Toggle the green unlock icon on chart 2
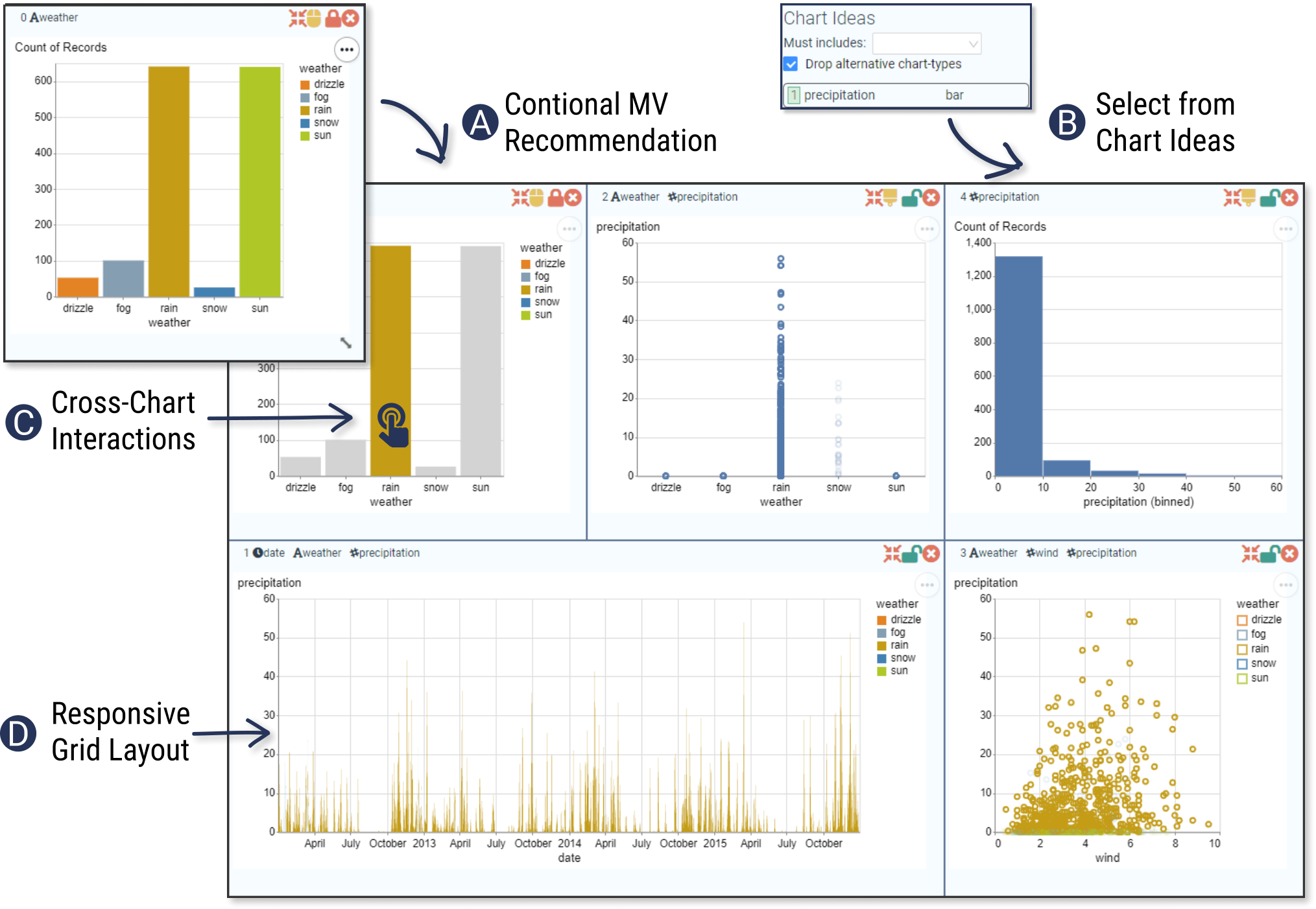 pos(911,198)
